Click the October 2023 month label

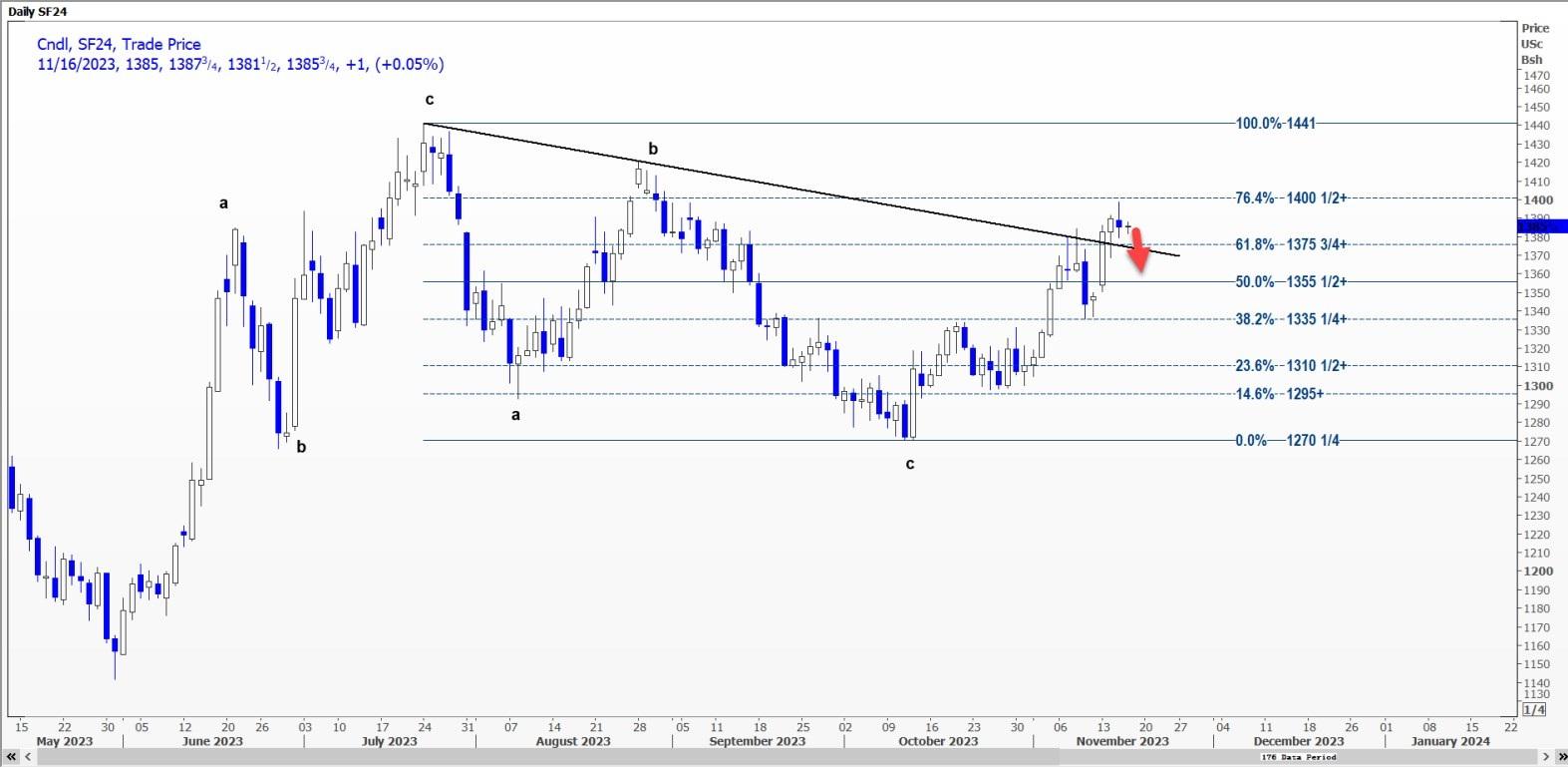pos(938,741)
